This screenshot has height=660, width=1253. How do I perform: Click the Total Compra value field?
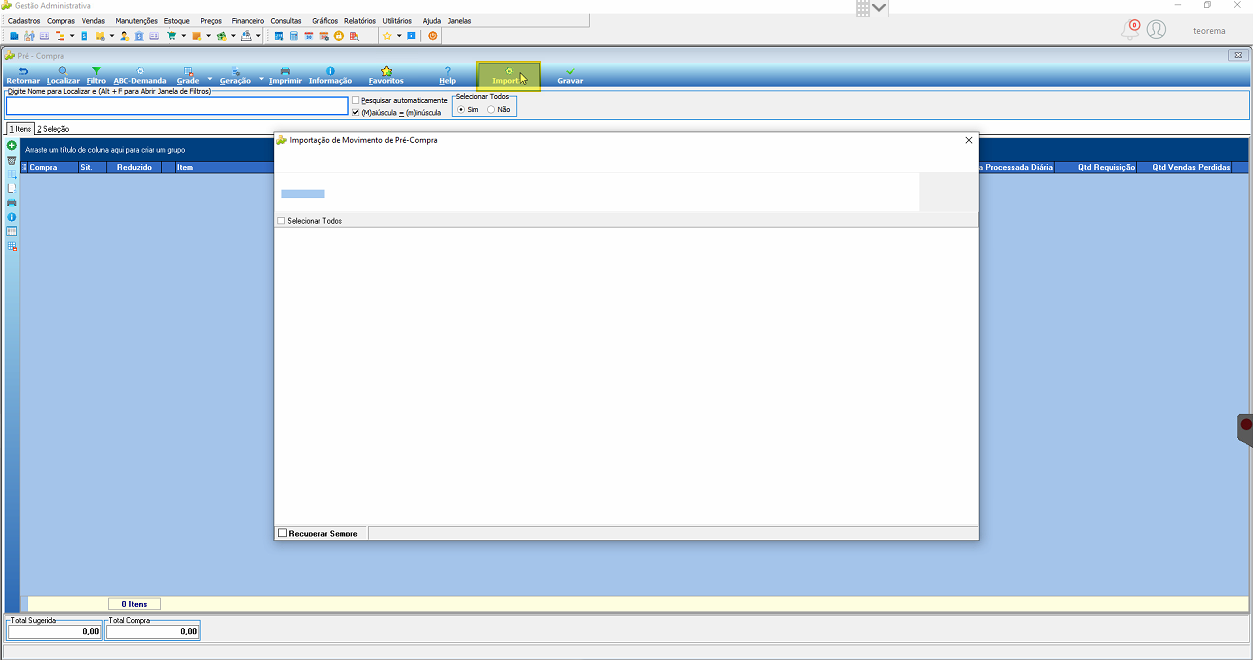coord(153,631)
